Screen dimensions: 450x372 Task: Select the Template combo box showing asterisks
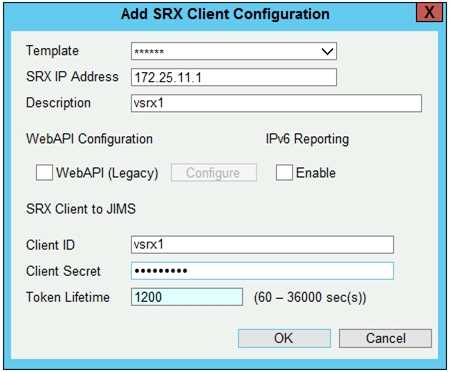(234, 51)
